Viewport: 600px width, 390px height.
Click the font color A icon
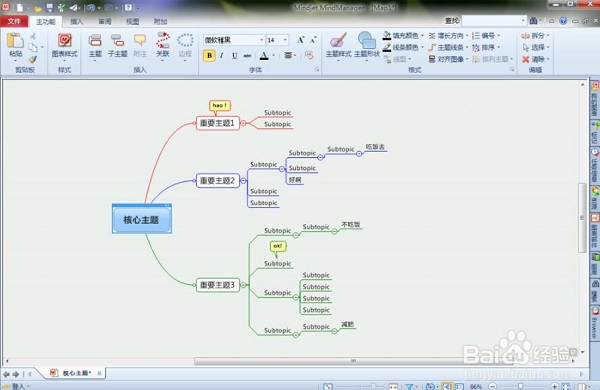pyautogui.click(x=264, y=55)
